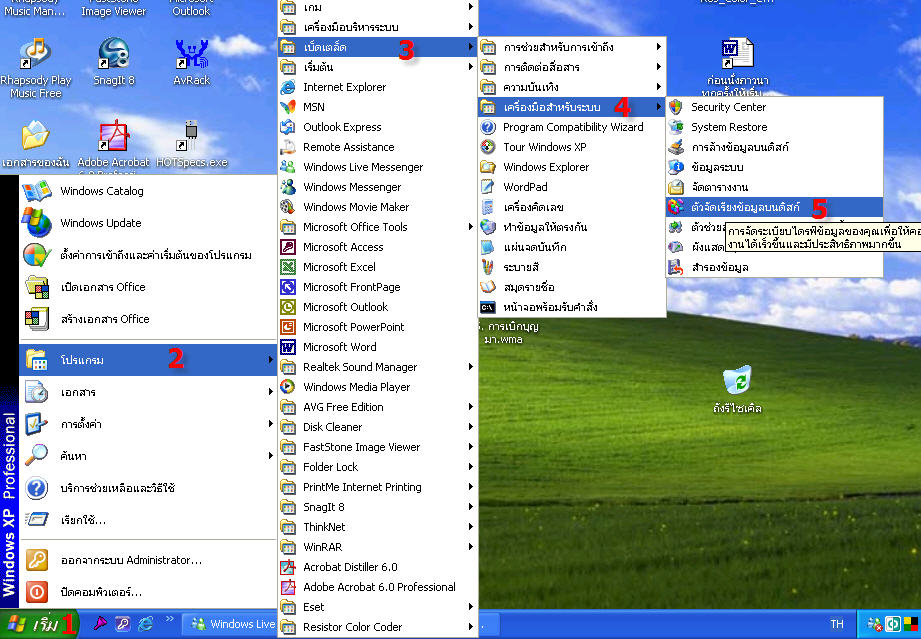Viewport: 921px width, 639px height.
Task: Open Microsoft FrontPage
Action: (378, 287)
